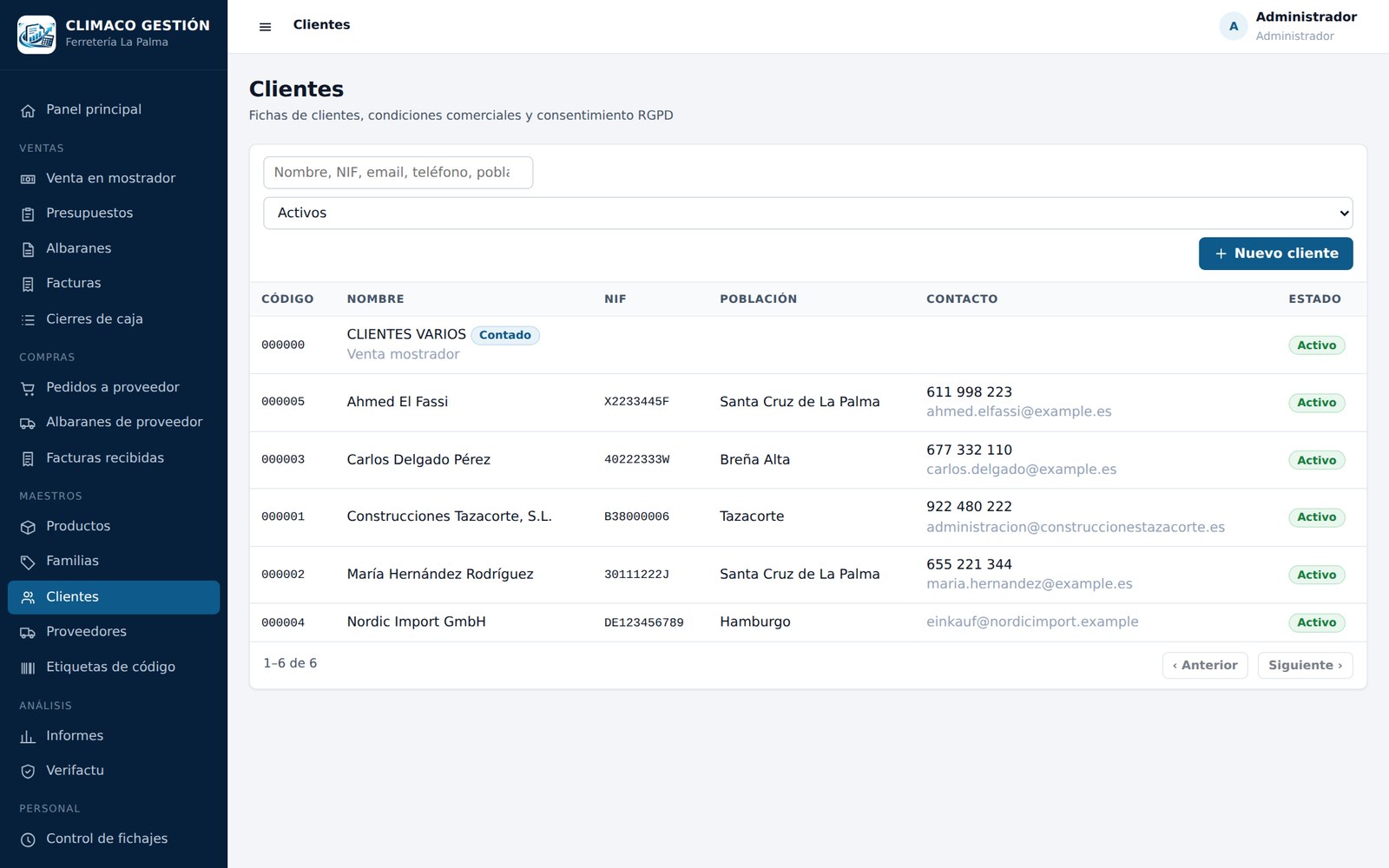Click the Etiquetas de código barcode icon

coord(28,667)
